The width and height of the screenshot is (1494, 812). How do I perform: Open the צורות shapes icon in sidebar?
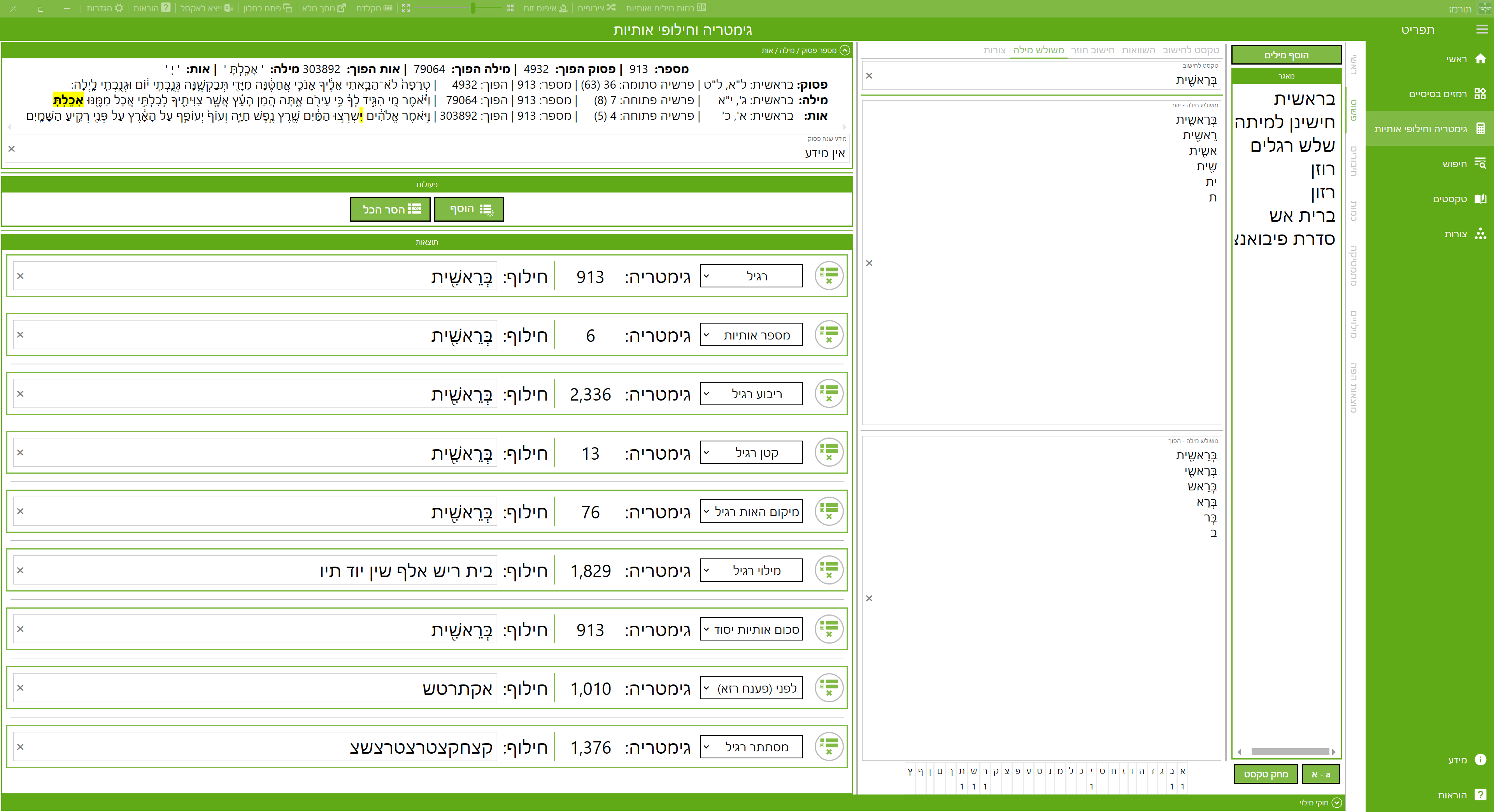tap(1480, 234)
